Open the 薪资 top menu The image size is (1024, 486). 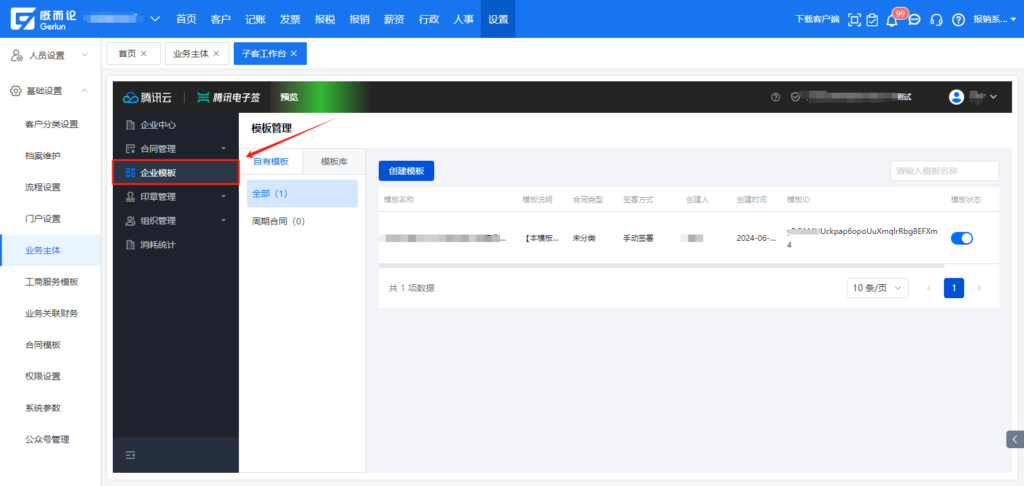point(394,19)
